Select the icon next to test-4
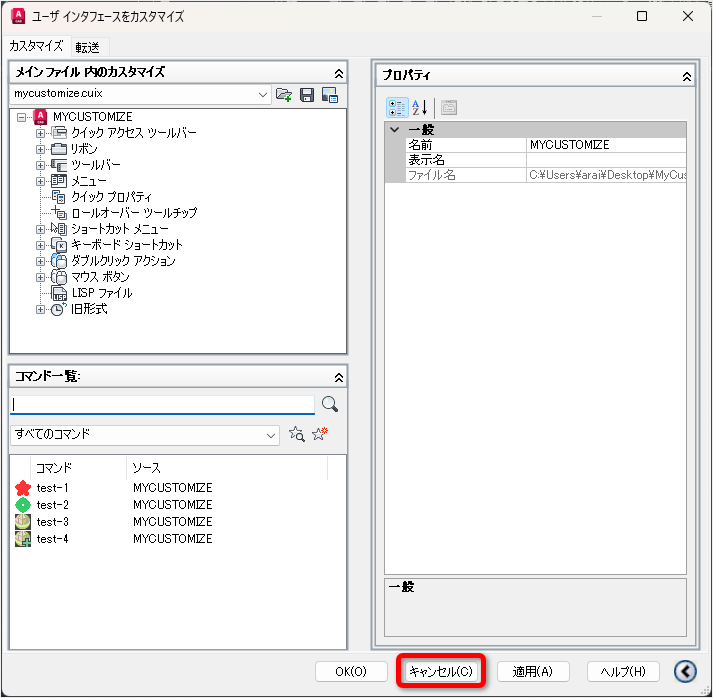 pyautogui.click(x=23, y=539)
